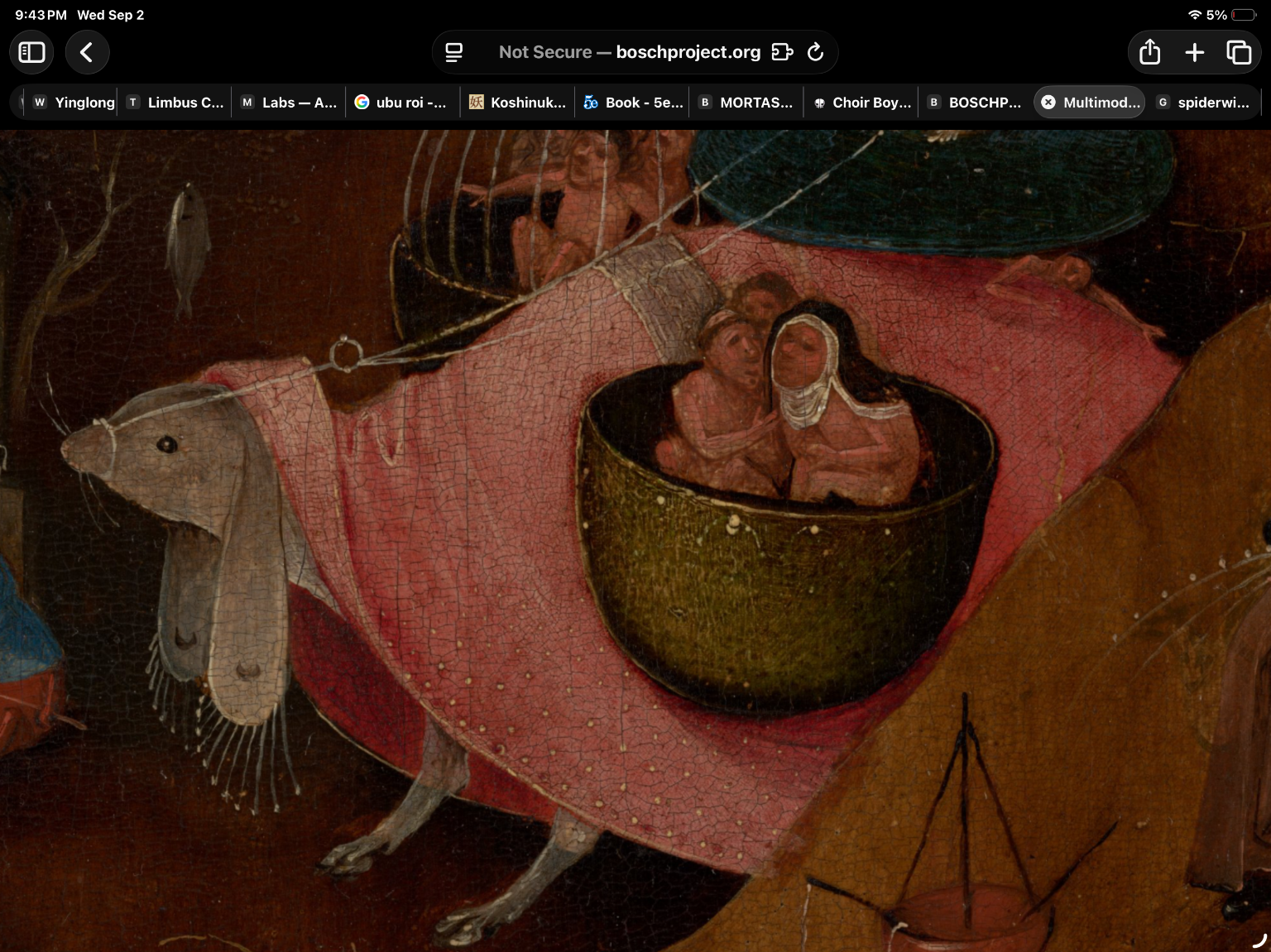Tap the extensions icon in address bar

pyautogui.click(x=782, y=52)
